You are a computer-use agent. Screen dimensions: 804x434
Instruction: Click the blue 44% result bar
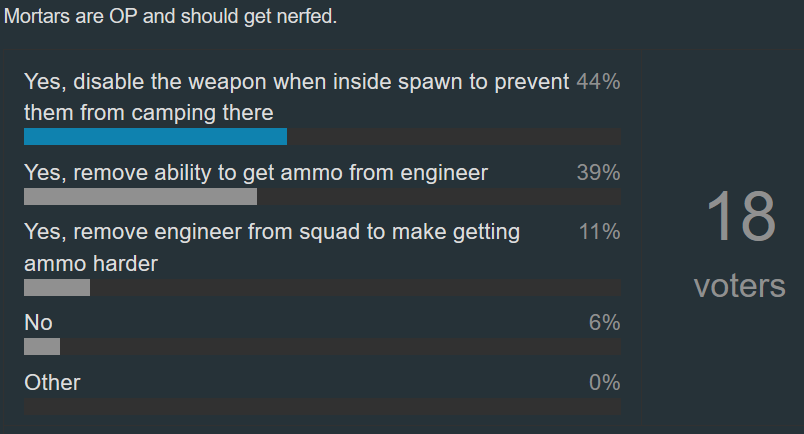[155, 137]
